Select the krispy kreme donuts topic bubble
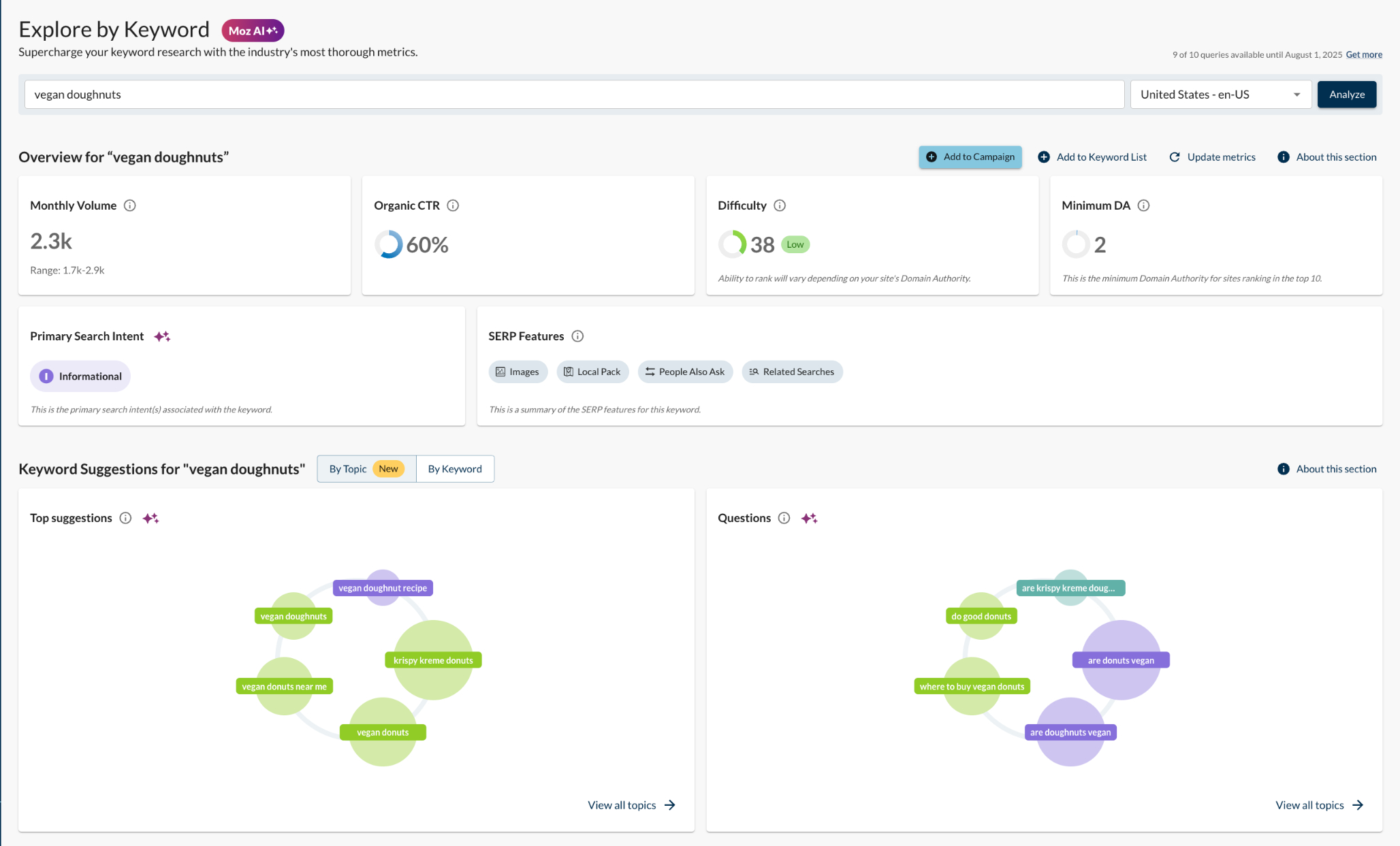This screenshot has height=846, width=1400. coord(433,660)
